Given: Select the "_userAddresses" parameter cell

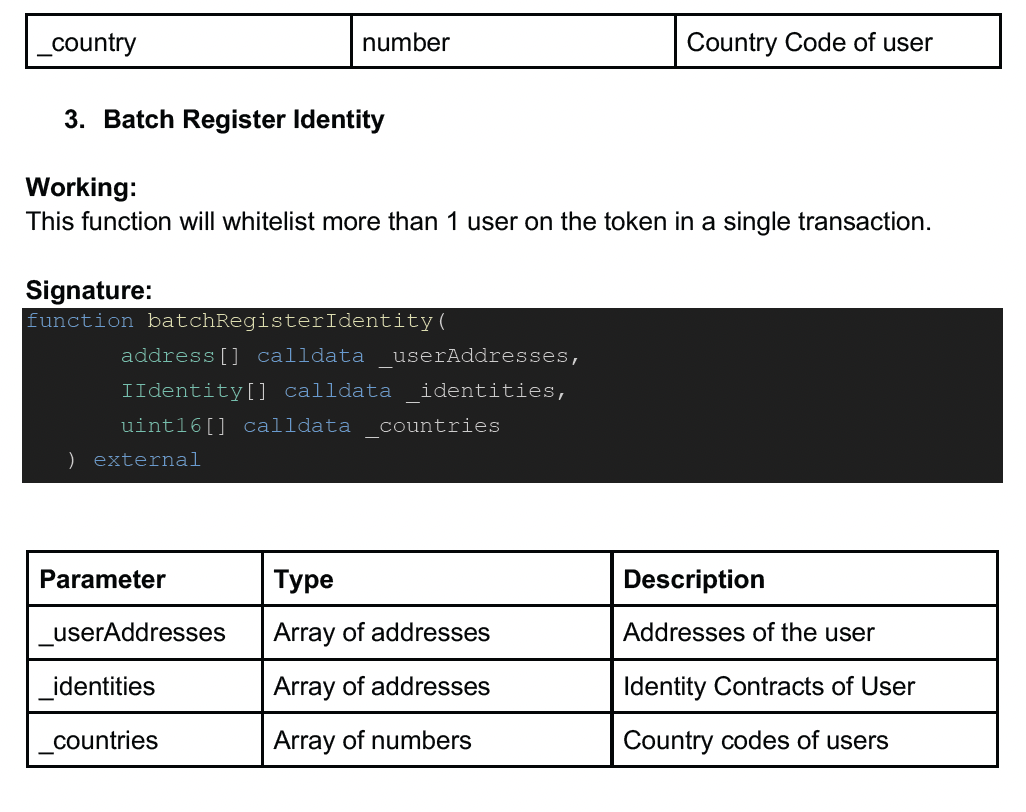Looking at the screenshot, I should (x=132, y=633).
